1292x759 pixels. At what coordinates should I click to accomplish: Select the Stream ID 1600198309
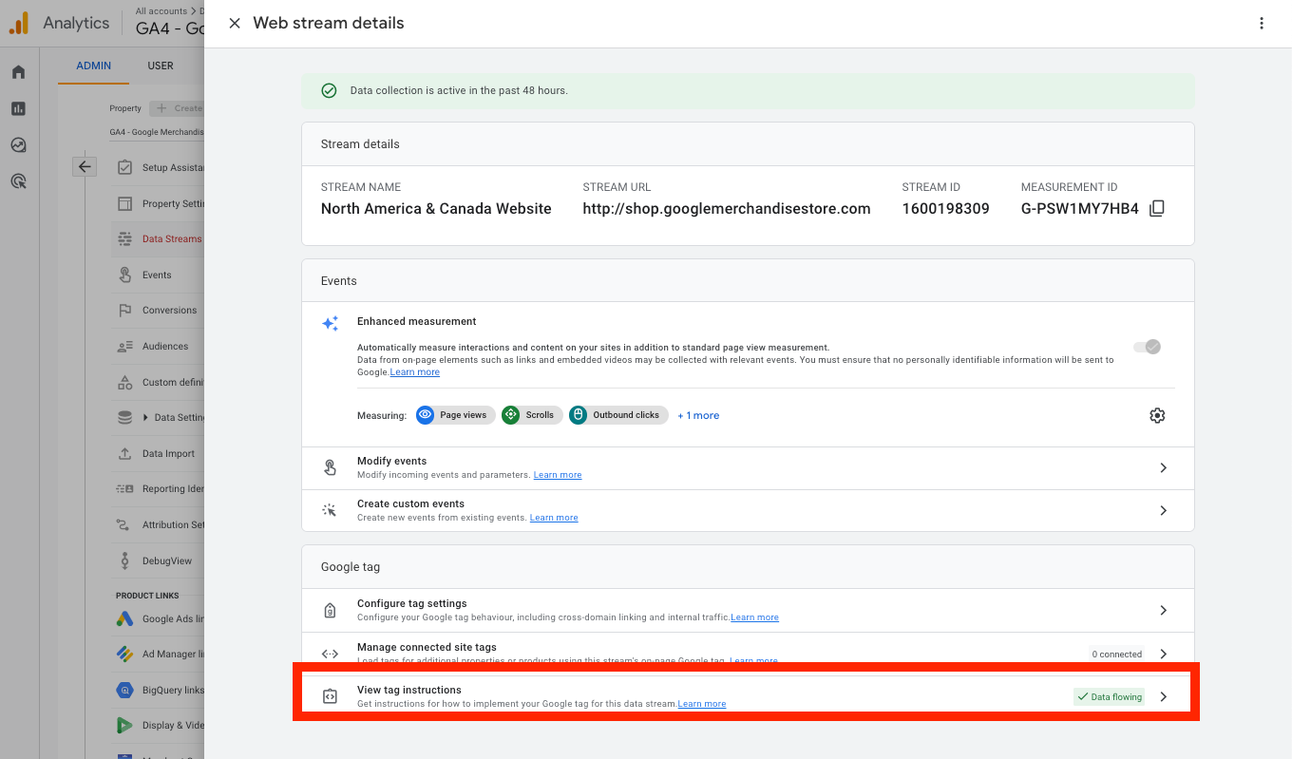946,209
